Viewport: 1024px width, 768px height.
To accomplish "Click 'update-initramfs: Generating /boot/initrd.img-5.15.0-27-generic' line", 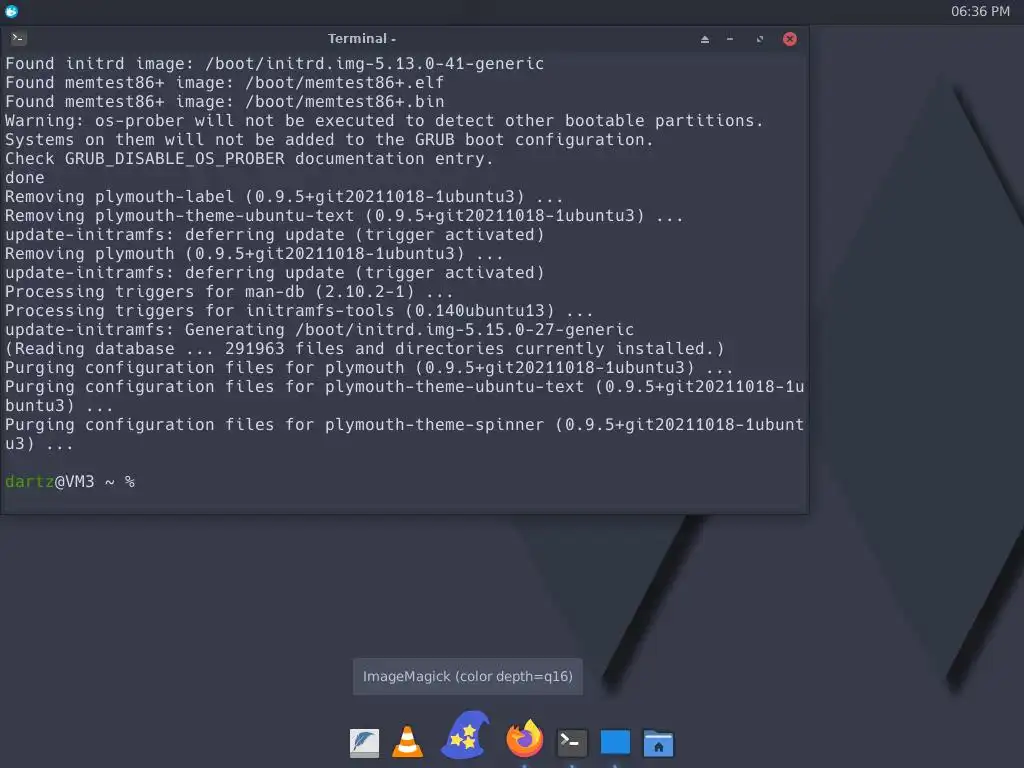I will (319, 330).
